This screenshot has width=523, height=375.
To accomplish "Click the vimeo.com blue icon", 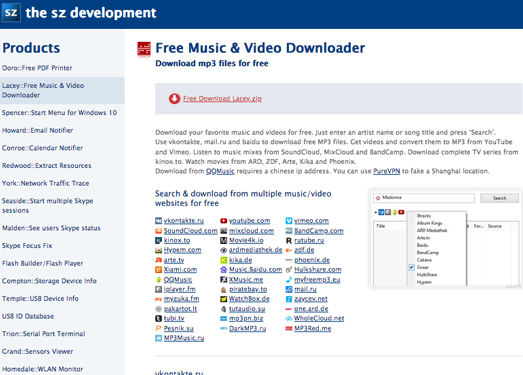I will tap(289, 221).
